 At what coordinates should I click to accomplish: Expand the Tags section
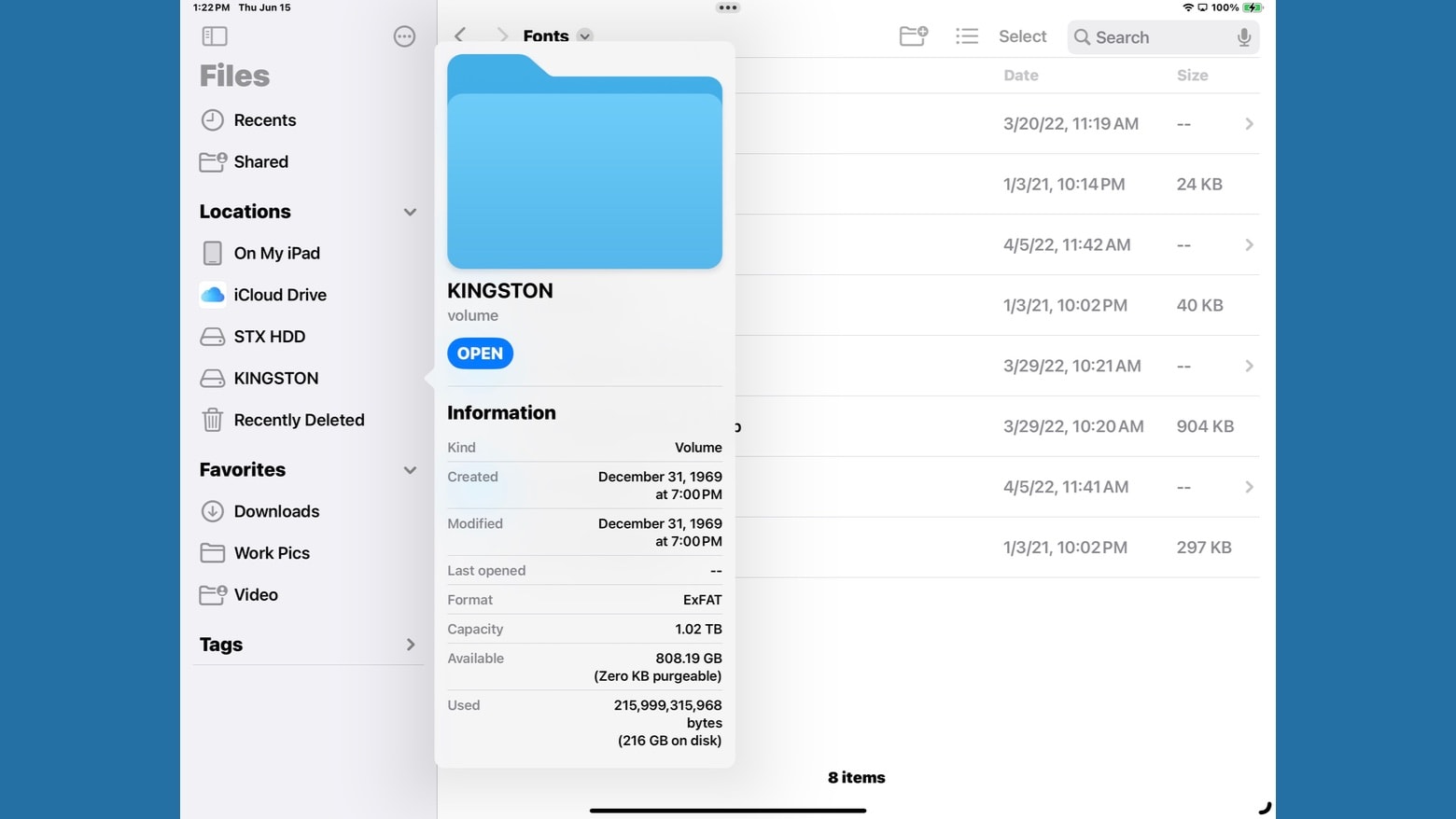pos(410,645)
